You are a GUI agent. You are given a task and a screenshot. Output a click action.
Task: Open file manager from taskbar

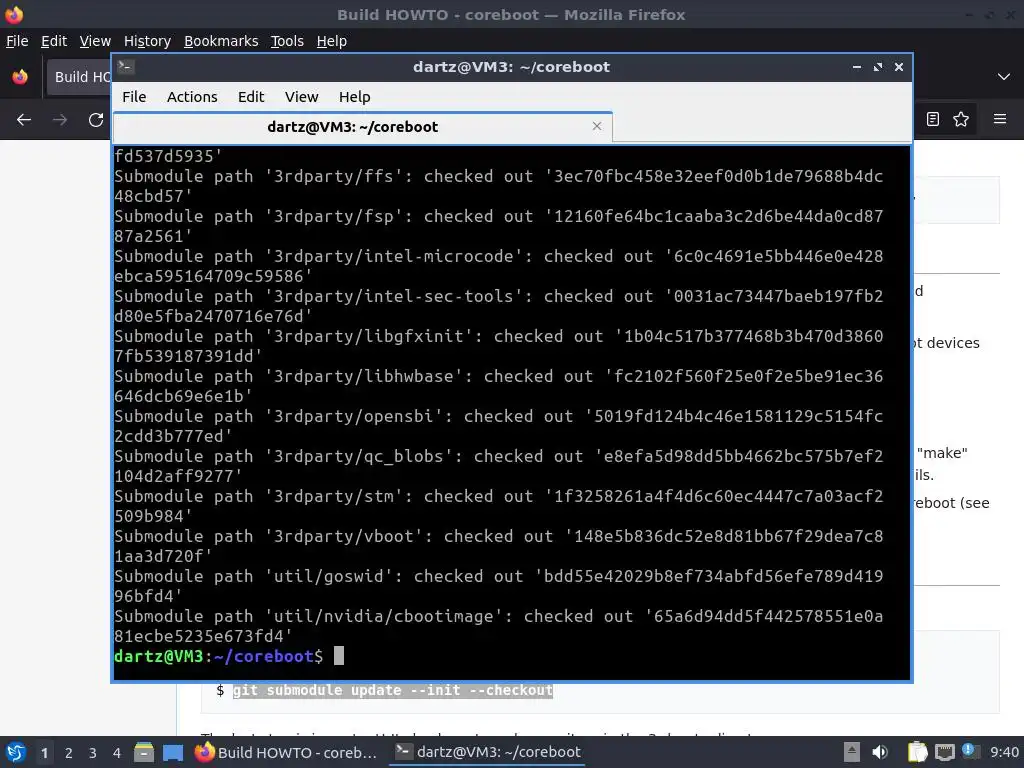[x=144, y=752]
